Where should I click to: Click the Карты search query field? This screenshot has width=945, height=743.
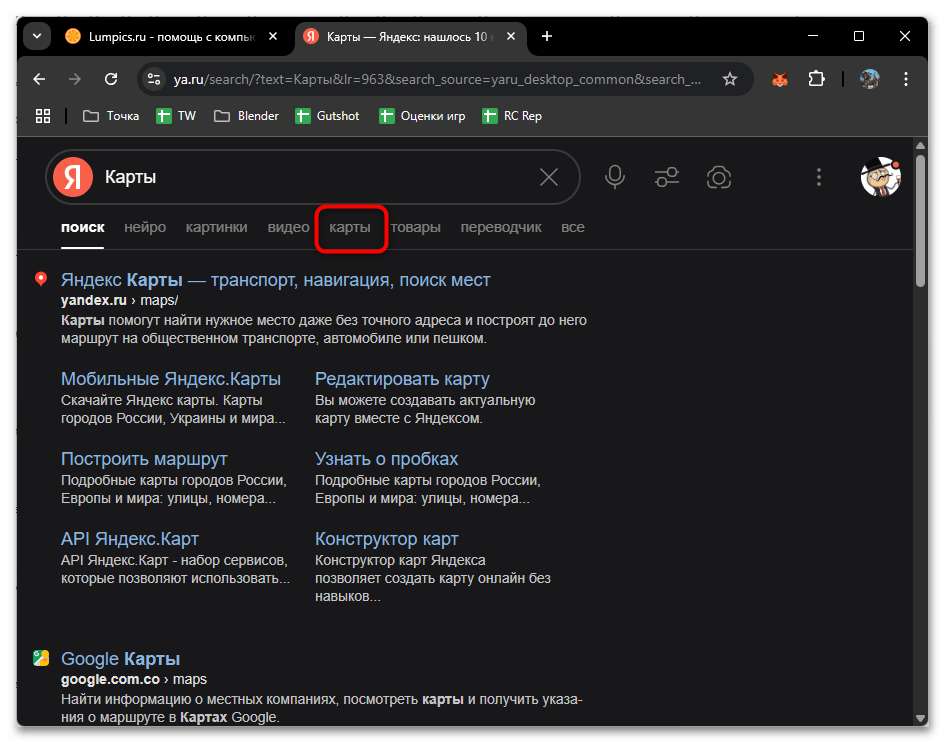tap(313, 177)
